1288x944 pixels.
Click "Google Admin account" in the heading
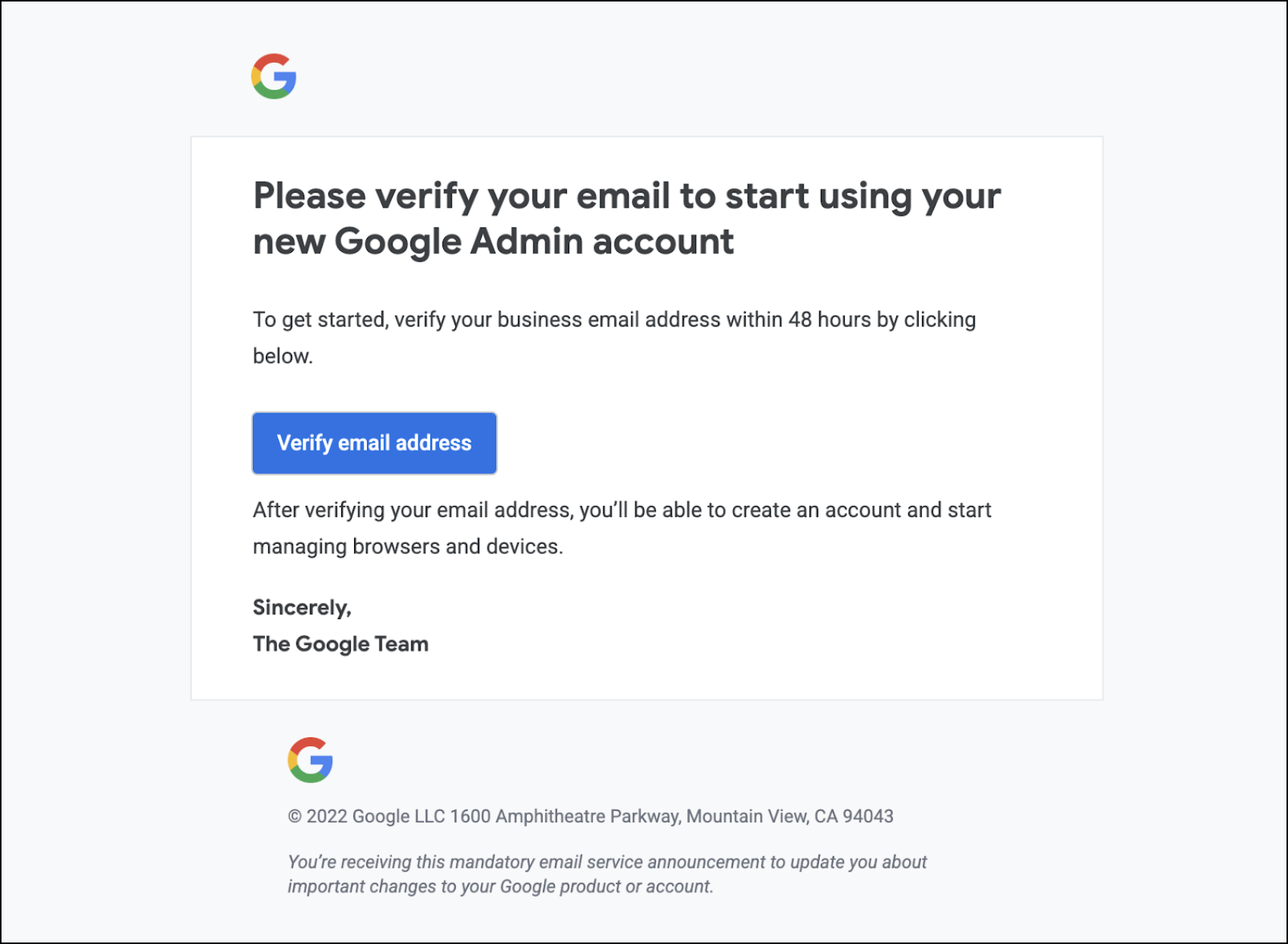534,242
